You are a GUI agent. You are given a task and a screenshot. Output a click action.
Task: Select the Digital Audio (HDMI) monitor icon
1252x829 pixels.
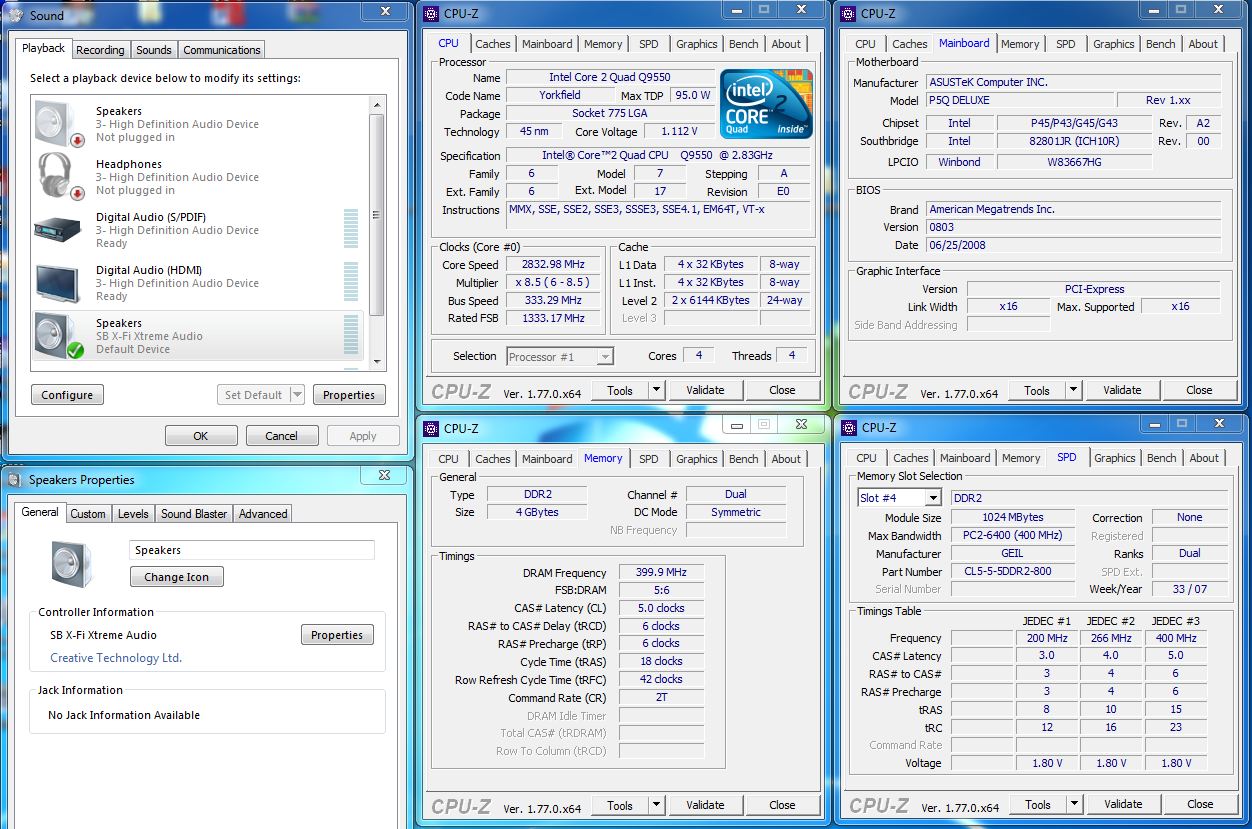tap(56, 283)
